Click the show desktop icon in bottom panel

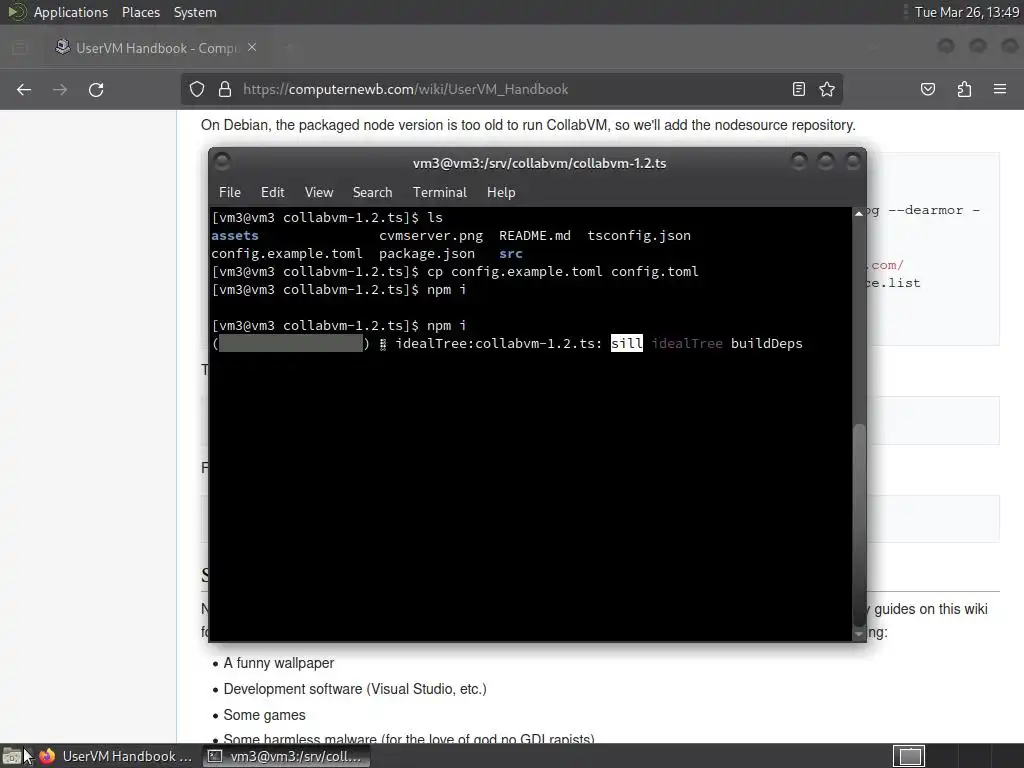[11, 757]
